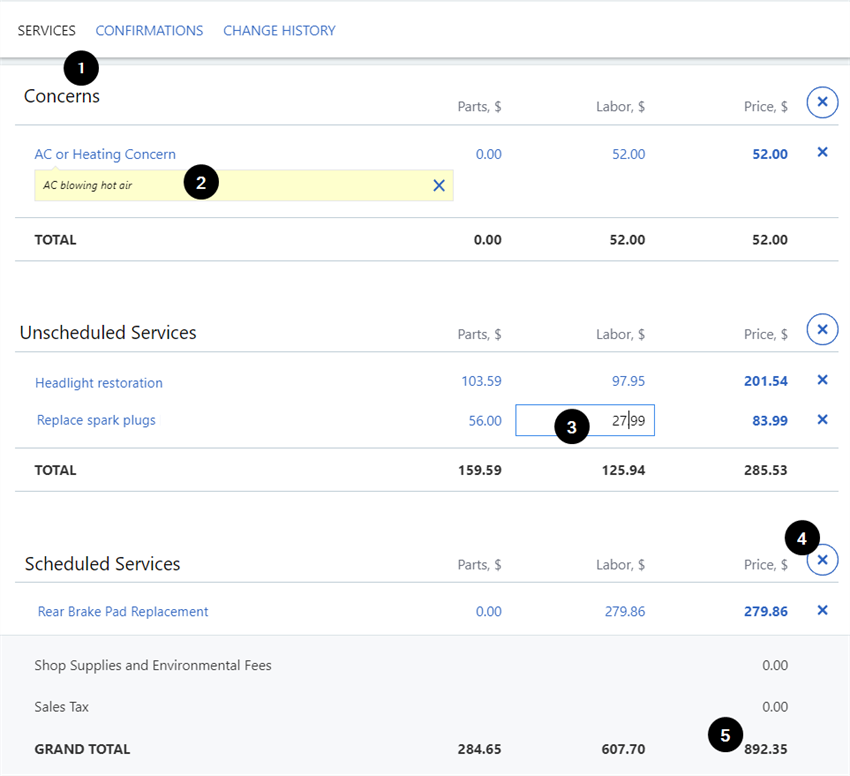The width and height of the screenshot is (850, 776).
Task: Remove the Rear Brake Pad Replacement row
Action: [x=822, y=610]
